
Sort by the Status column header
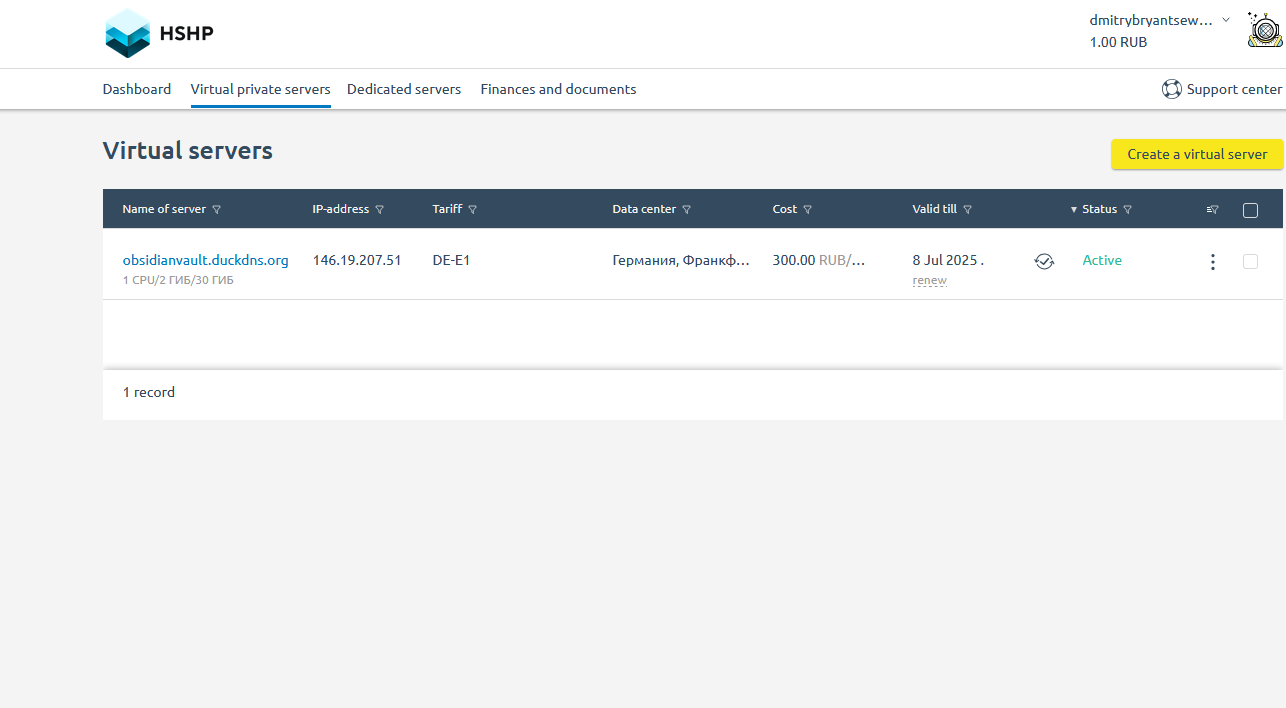(1098, 210)
